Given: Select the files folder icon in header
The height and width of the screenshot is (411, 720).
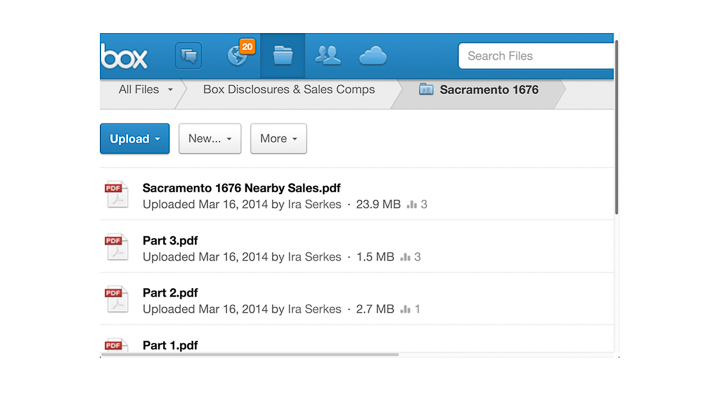Looking at the screenshot, I should pyautogui.click(x=282, y=56).
